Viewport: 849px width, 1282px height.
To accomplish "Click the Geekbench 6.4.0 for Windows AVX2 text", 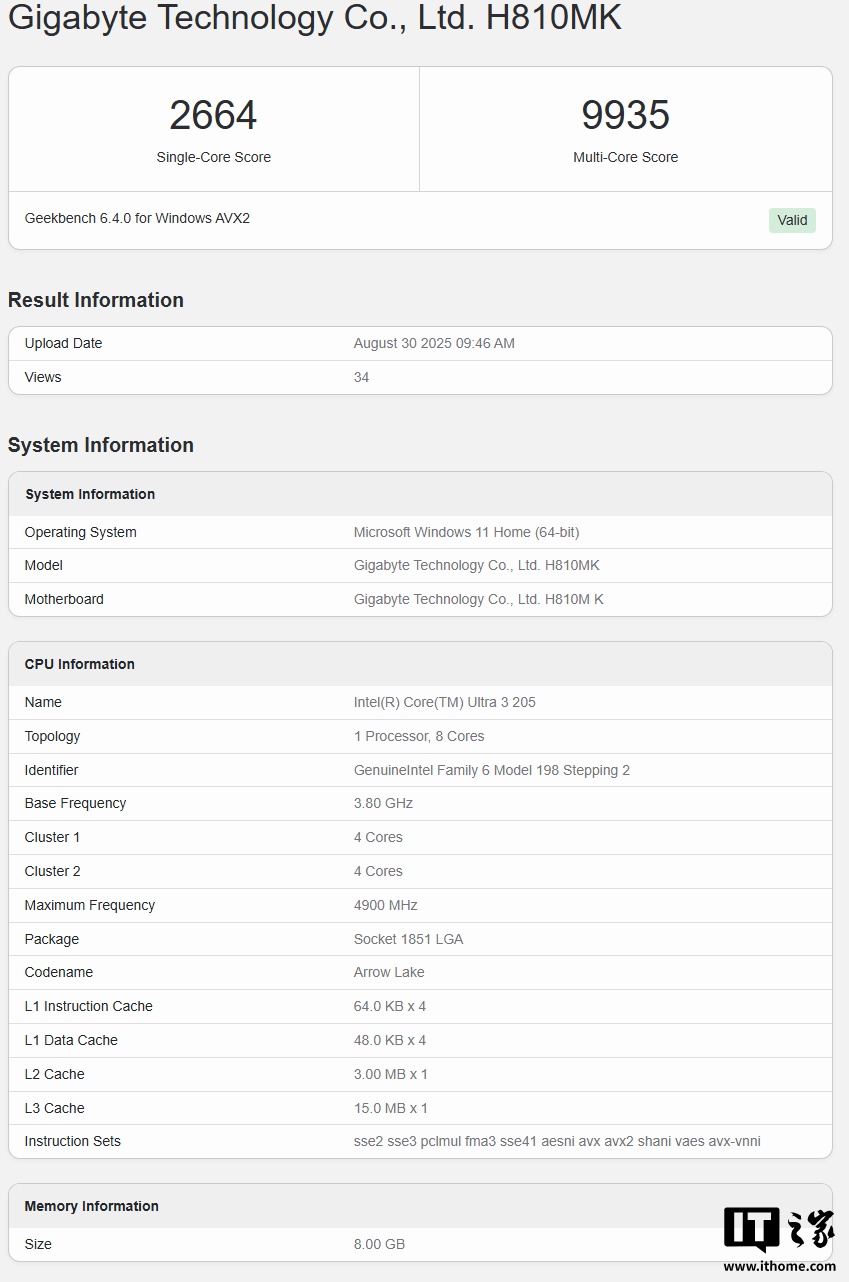I will point(137,218).
